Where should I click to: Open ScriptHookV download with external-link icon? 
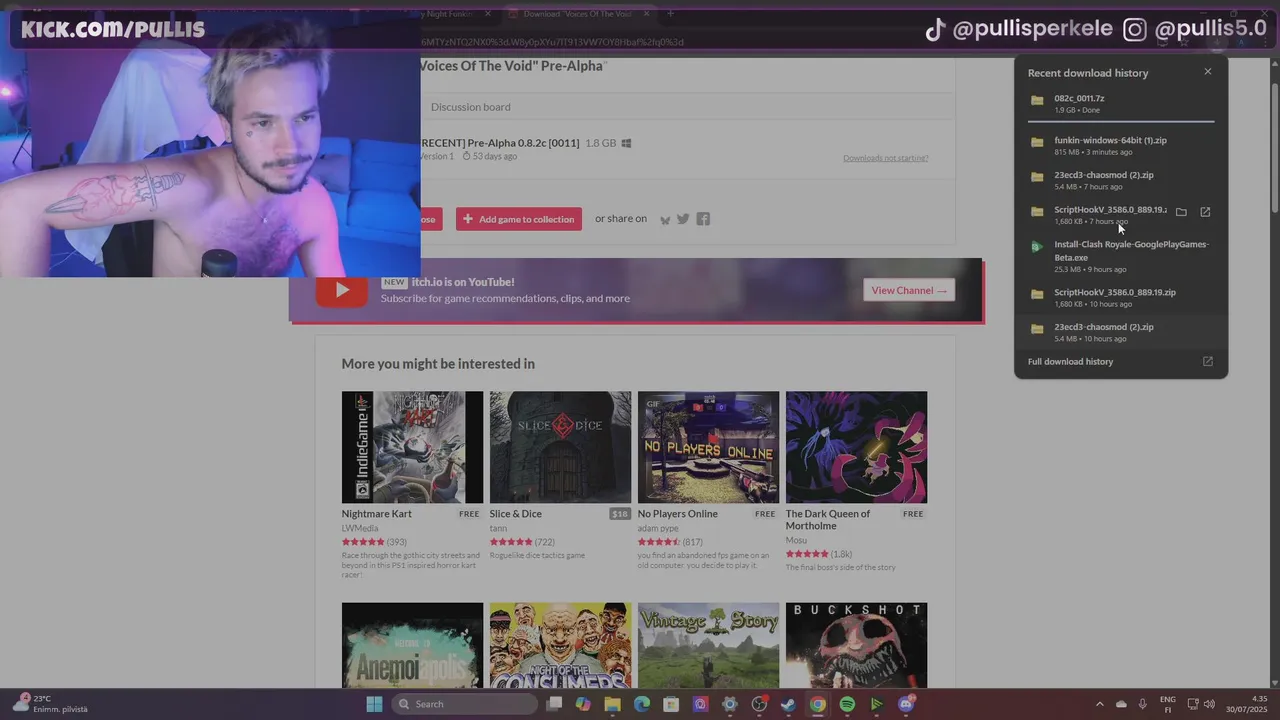[1205, 212]
